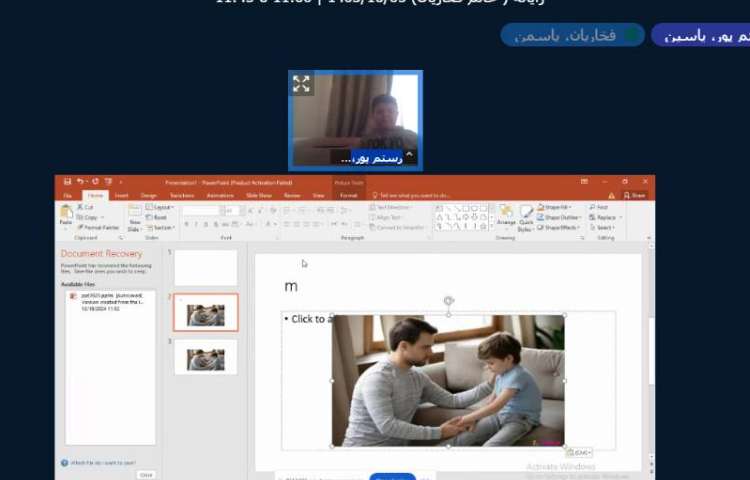Click the Find icon in Editing group

point(604,207)
